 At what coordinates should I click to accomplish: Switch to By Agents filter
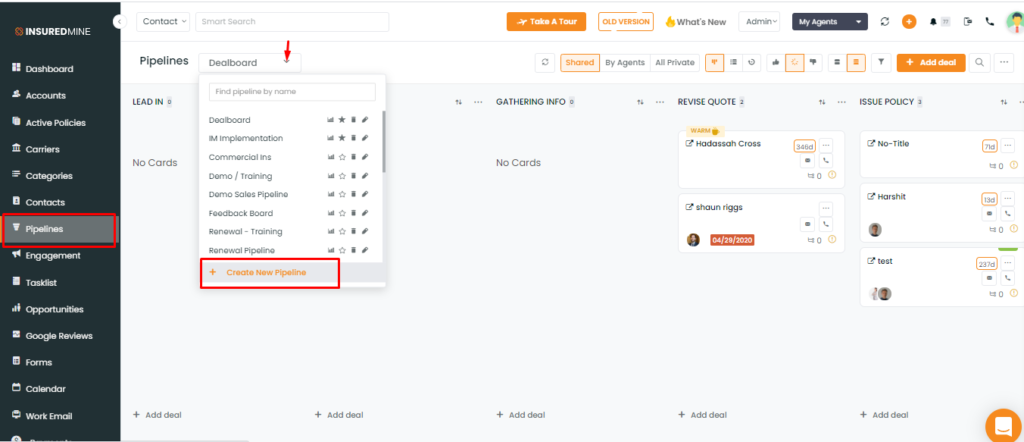(x=625, y=63)
